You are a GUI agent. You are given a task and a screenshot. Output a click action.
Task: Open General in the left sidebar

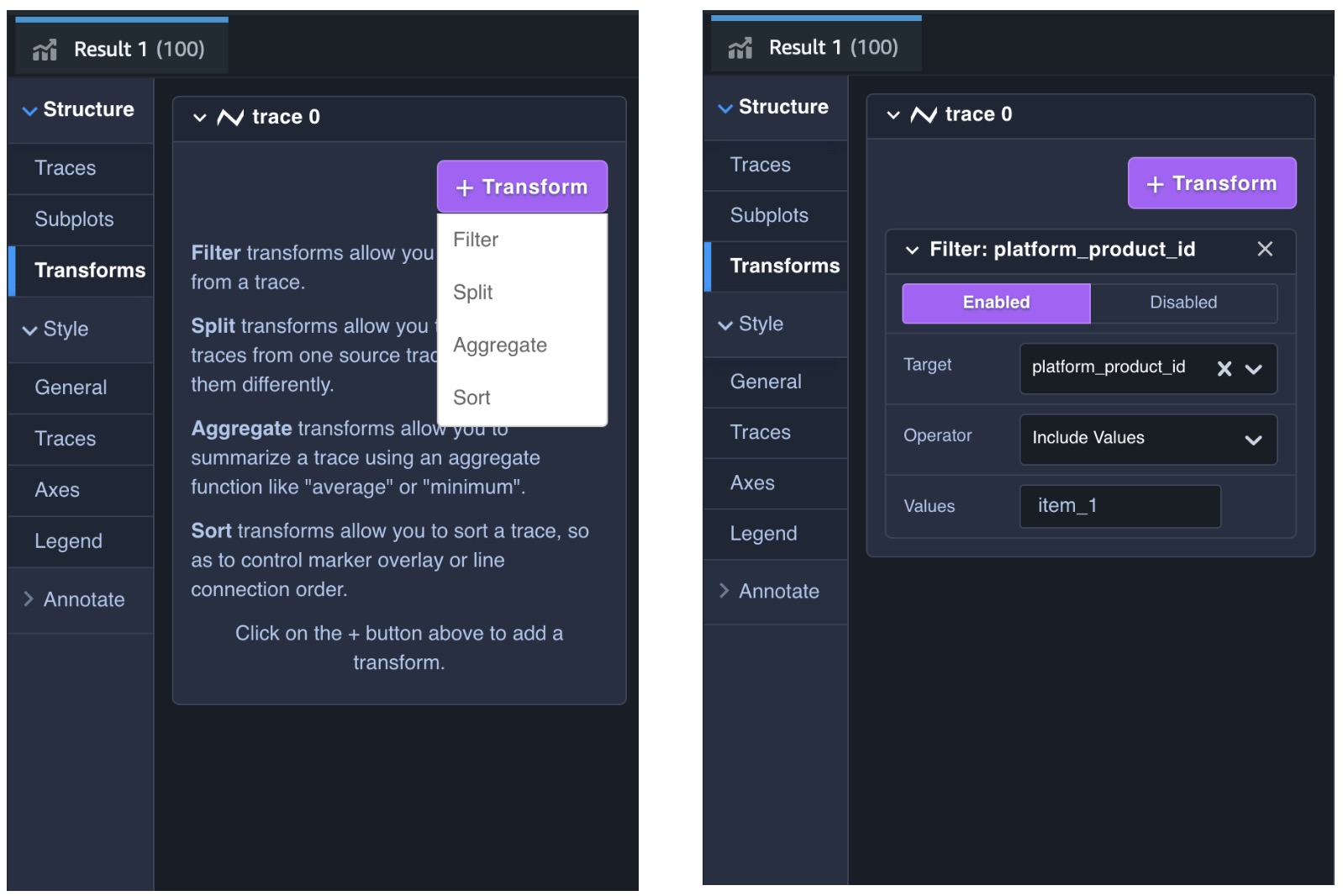(80, 387)
